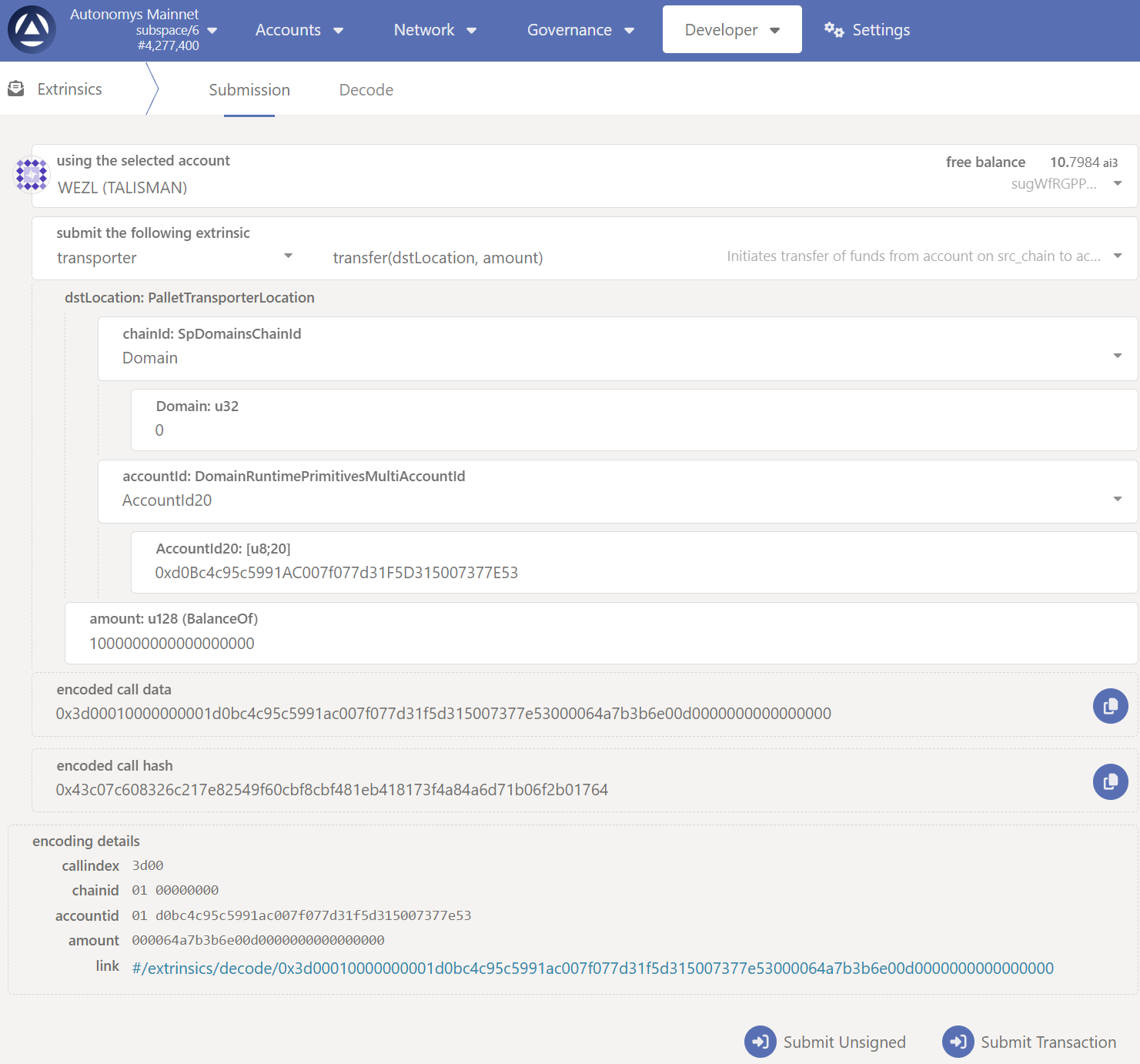Open the extrinsics decode link
This screenshot has height=1064, width=1140.
[x=592, y=968]
